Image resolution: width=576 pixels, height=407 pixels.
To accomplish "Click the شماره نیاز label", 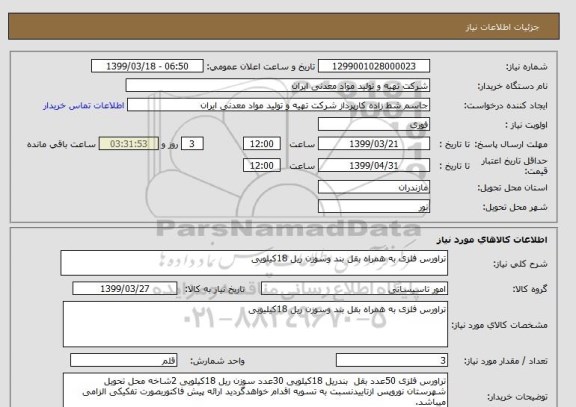I will 527,67.
